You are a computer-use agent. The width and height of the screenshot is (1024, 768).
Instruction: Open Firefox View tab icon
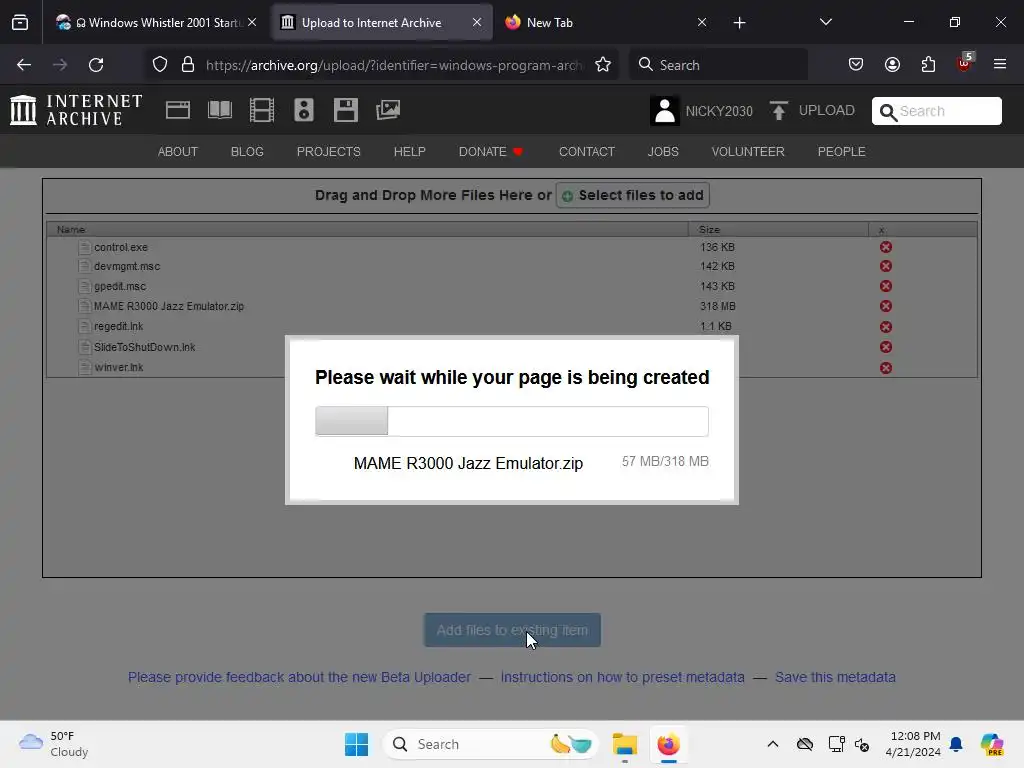20,22
